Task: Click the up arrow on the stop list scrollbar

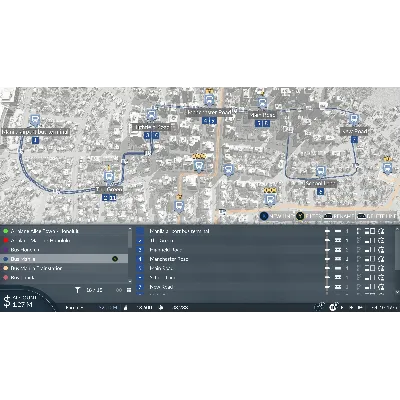Action: click(397, 229)
